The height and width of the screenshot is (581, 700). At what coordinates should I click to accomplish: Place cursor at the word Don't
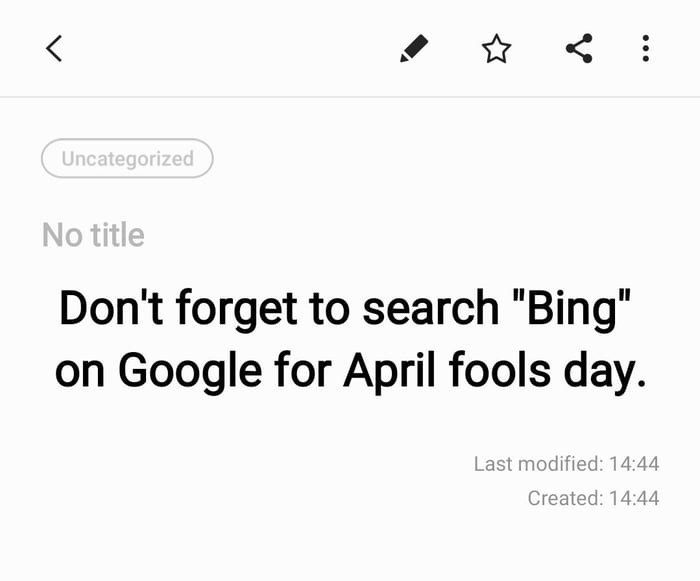coord(111,308)
